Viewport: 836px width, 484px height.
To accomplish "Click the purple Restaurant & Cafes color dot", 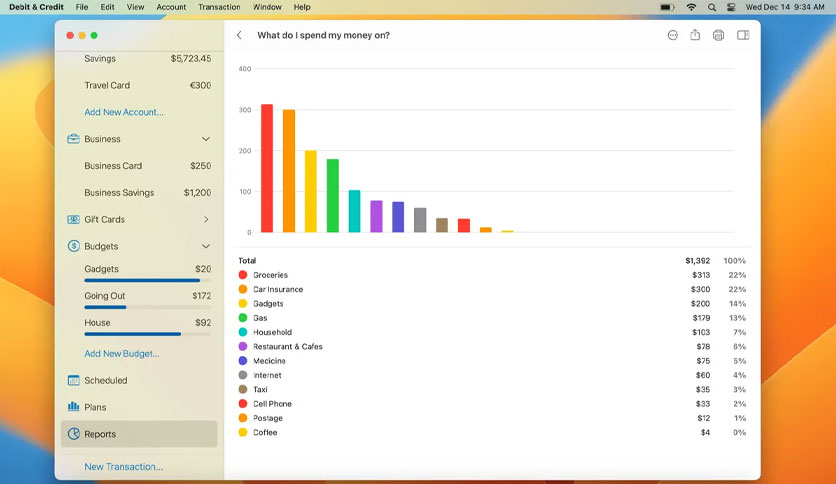I will coord(243,346).
